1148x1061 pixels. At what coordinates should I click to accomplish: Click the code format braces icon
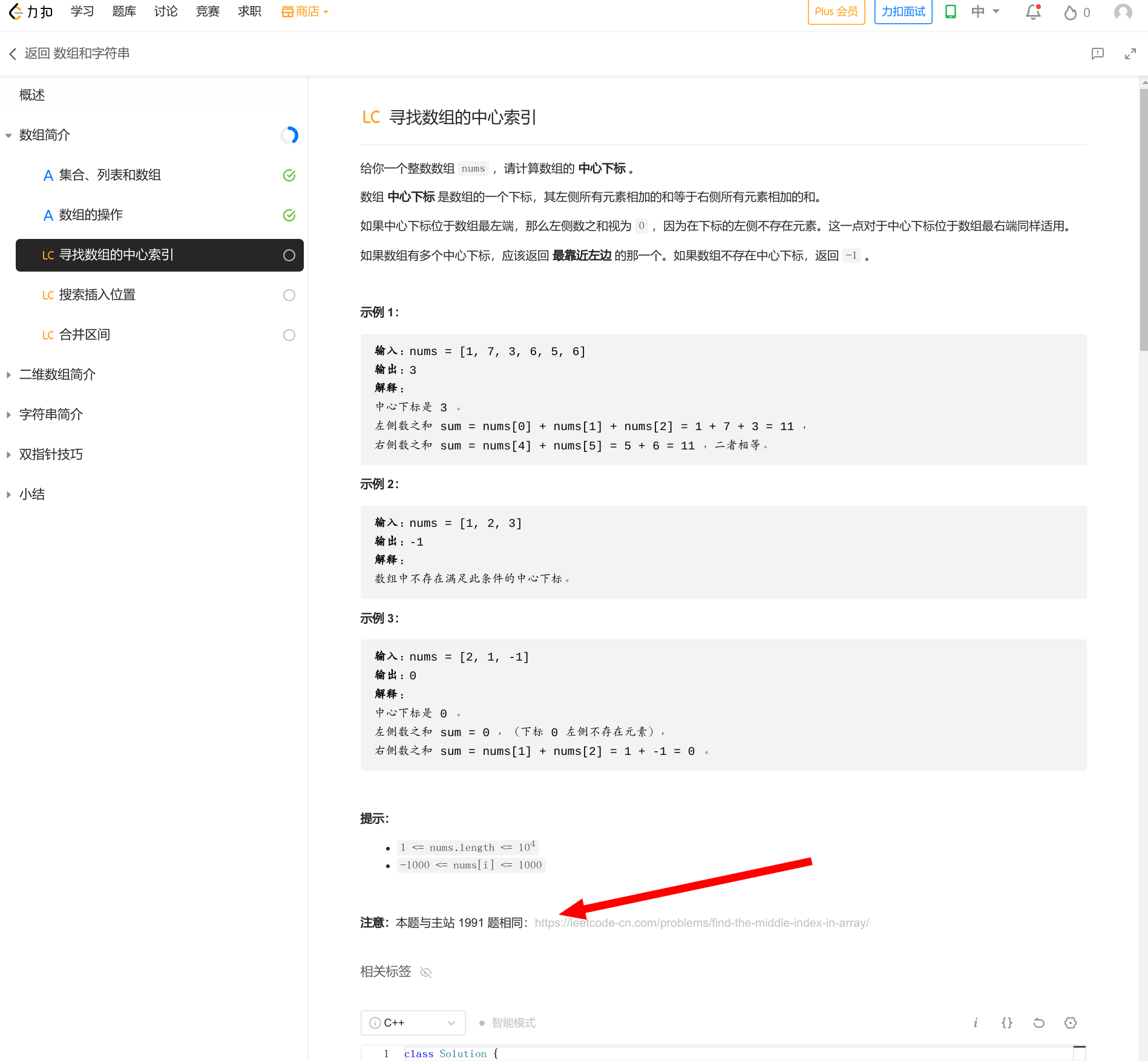(x=1007, y=1023)
